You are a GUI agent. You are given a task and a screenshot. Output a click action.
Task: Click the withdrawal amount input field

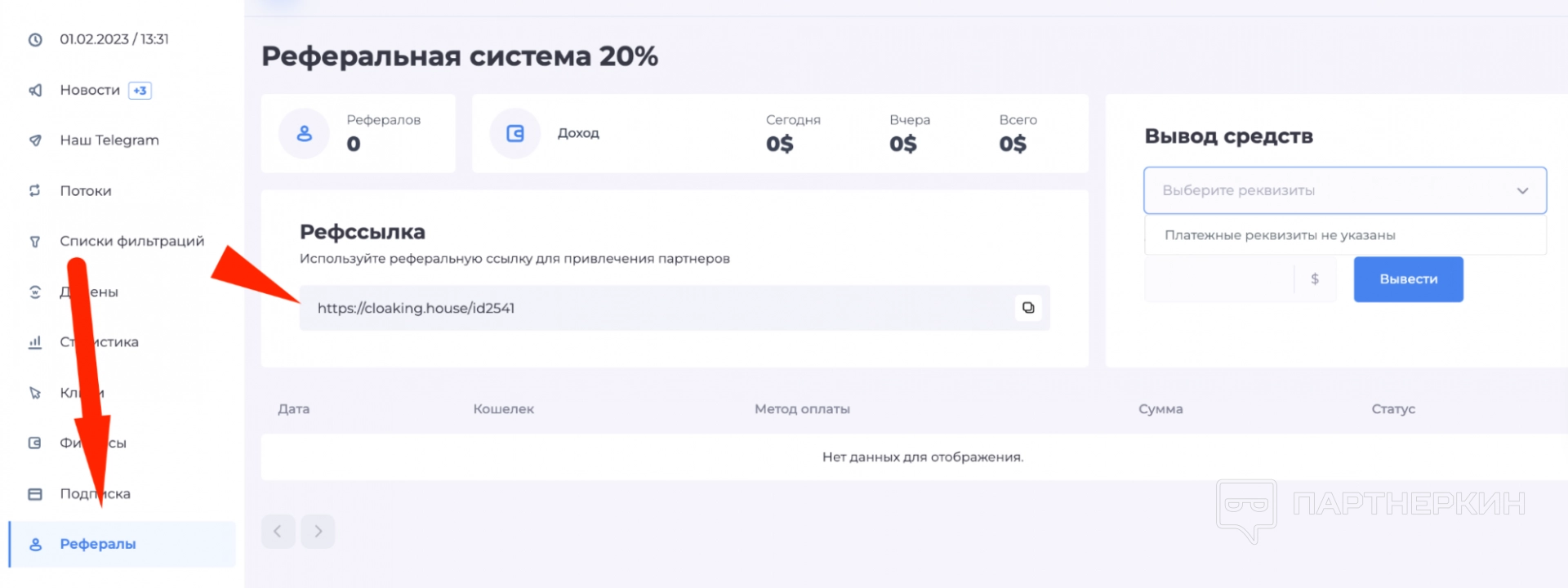1218,279
